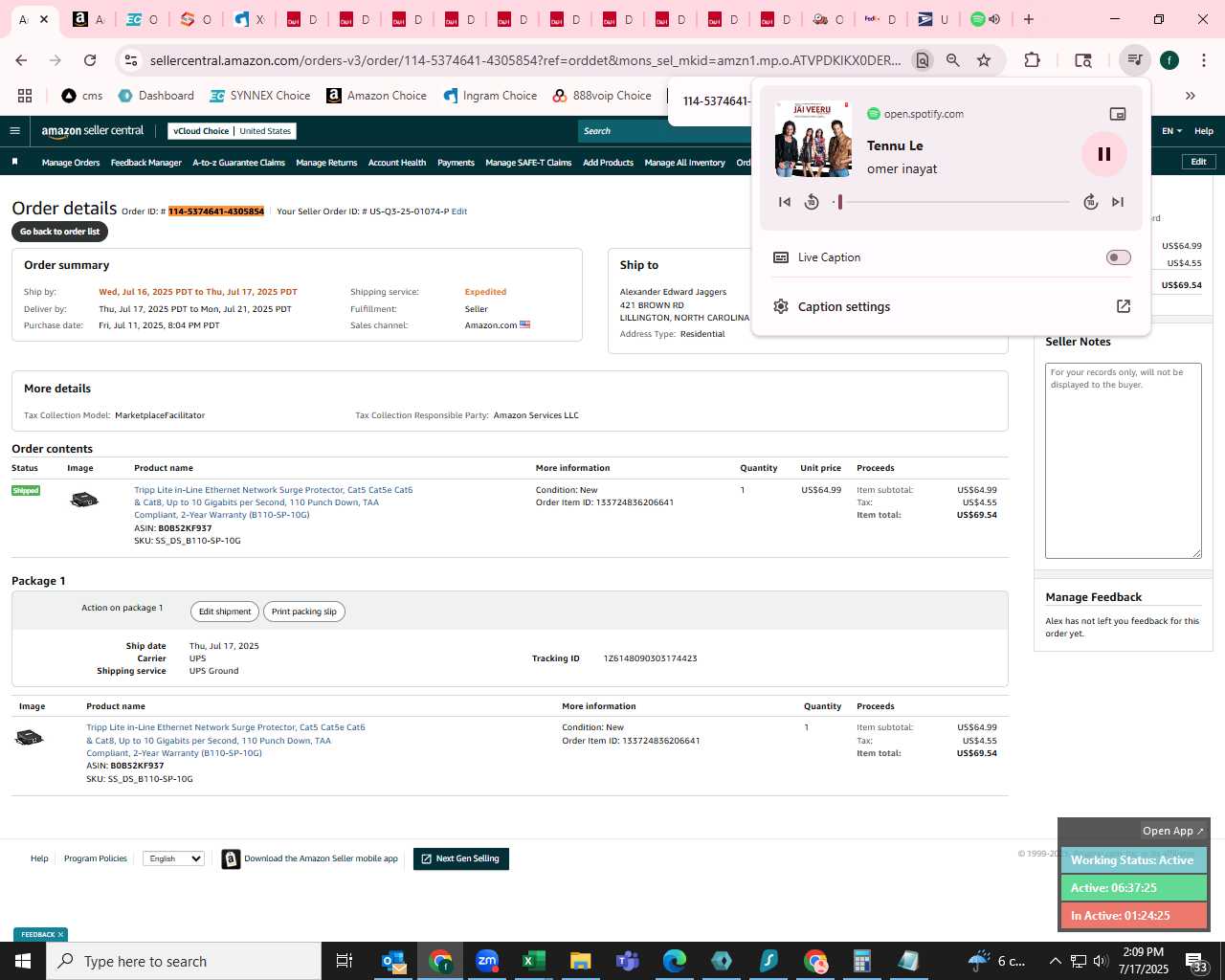Viewport: 1225px width, 980px height.
Task: Click the Edit button on the favorites bar
Action: point(1198,162)
